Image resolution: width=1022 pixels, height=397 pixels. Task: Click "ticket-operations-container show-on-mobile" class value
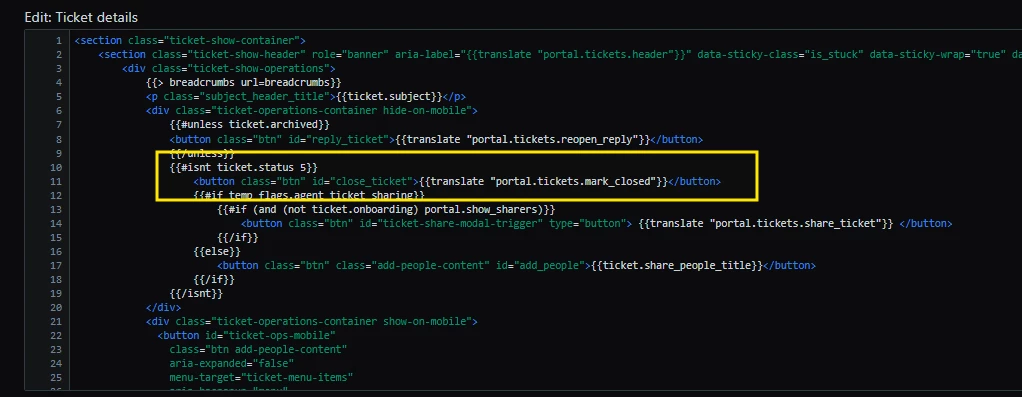(x=342, y=322)
